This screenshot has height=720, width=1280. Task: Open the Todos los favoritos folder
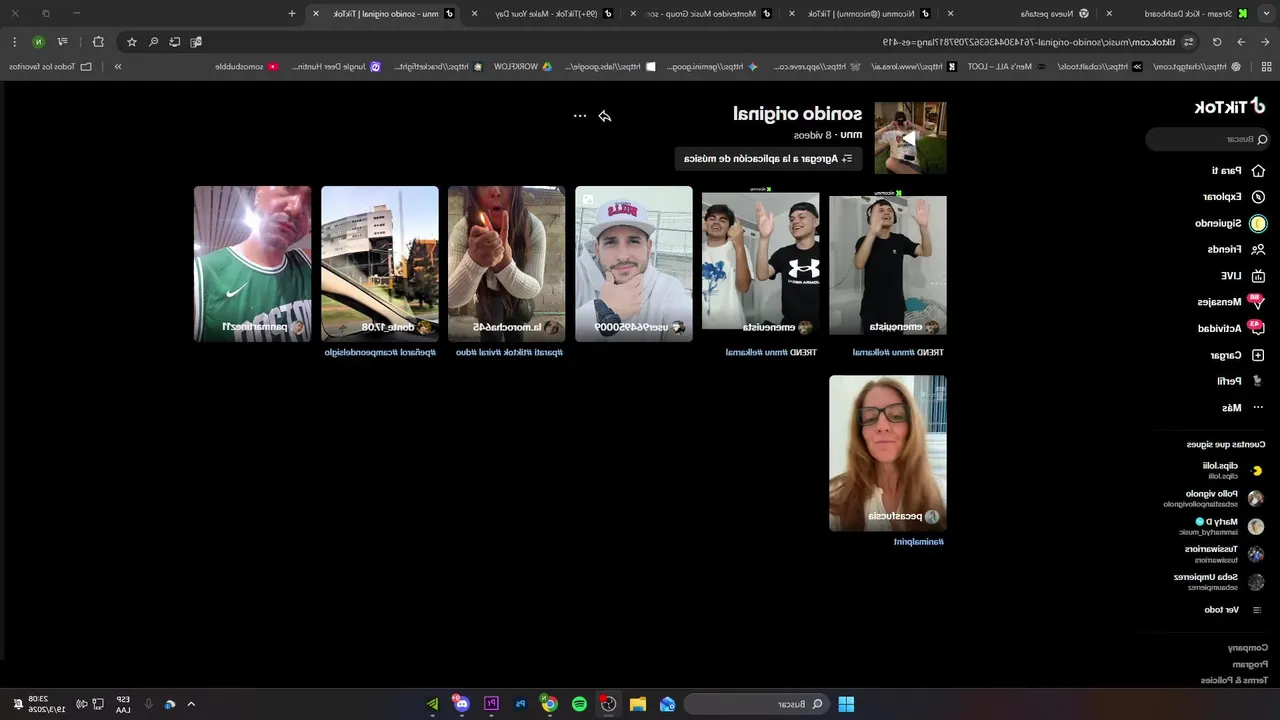click(x=50, y=67)
